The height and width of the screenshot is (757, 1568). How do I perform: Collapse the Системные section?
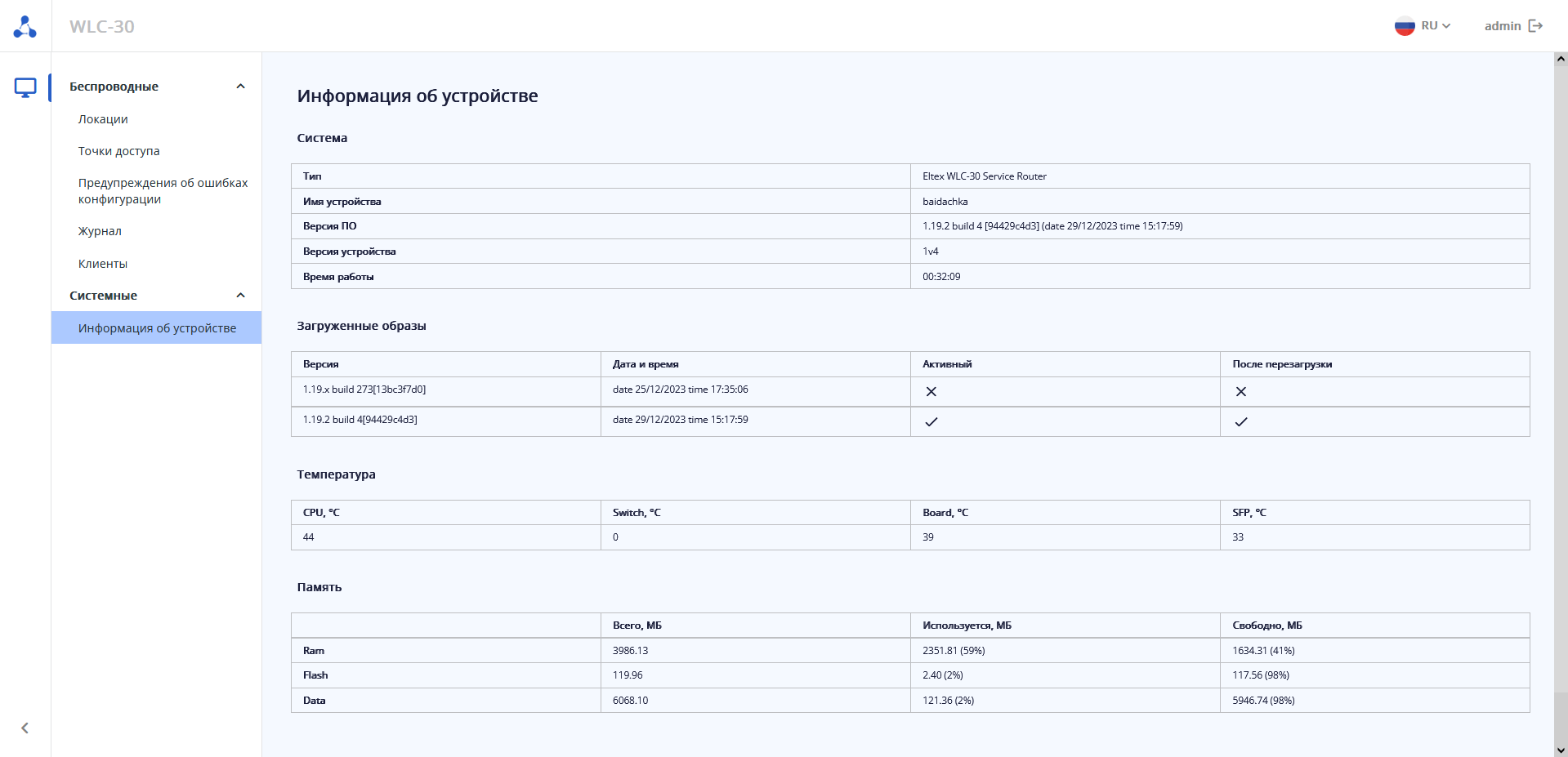240,296
